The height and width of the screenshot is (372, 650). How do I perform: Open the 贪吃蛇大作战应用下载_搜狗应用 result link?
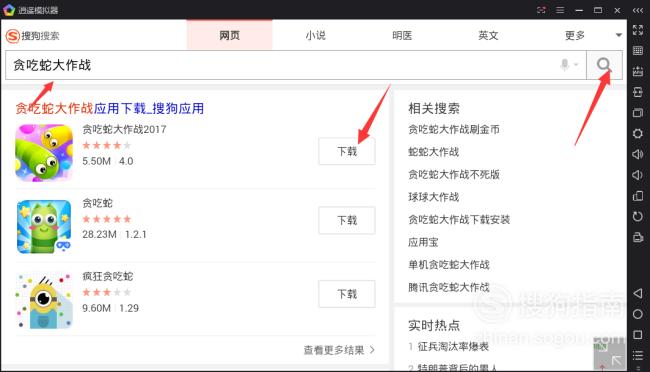coord(109,109)
